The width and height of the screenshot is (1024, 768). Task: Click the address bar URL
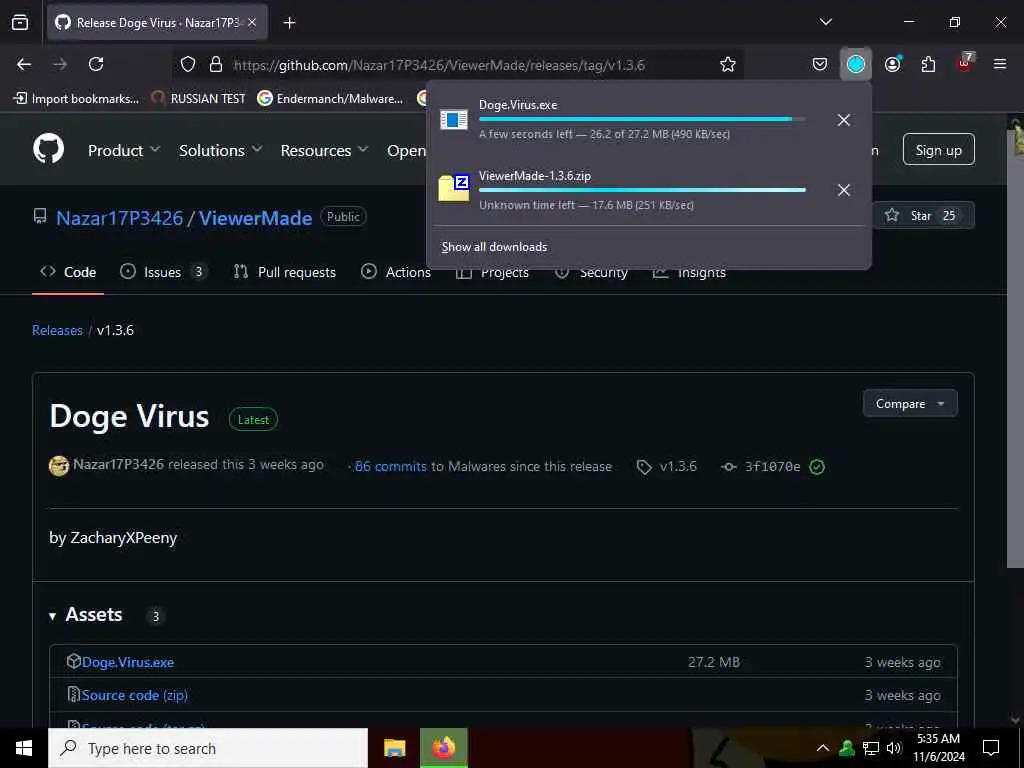[x=439, y=65]
